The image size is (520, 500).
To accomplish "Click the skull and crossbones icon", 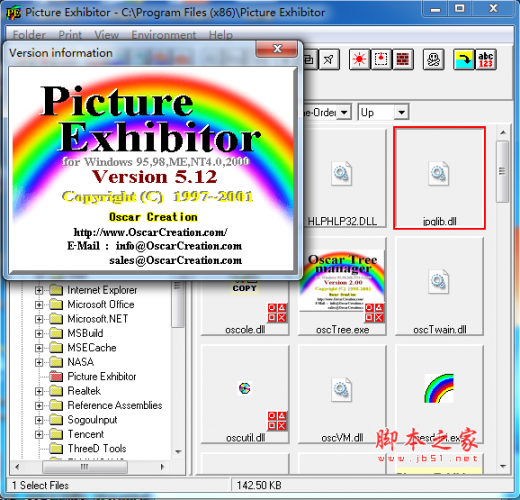I will pos(433,60).
